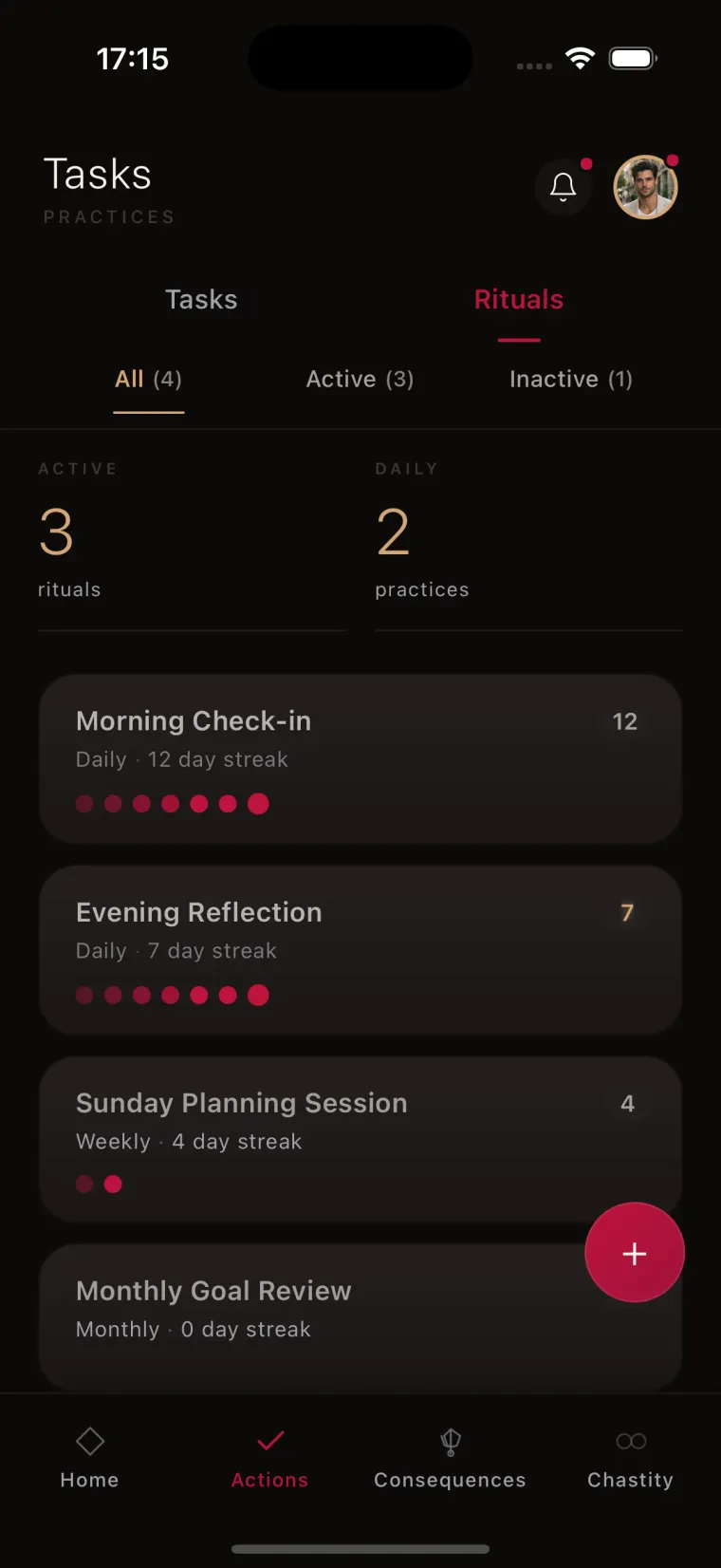
Task: Filter by Active (3) rituals
Action: tap(360, 380)
